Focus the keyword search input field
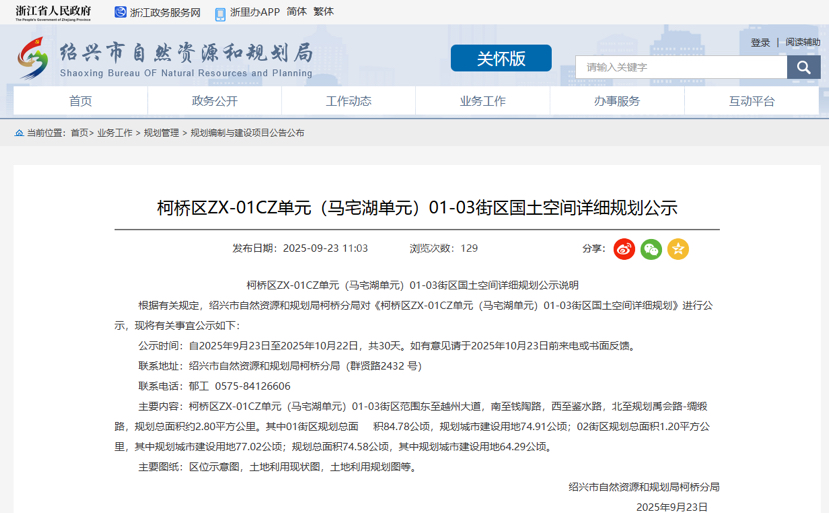Screen dimensions: 829x513 [680, 67]
